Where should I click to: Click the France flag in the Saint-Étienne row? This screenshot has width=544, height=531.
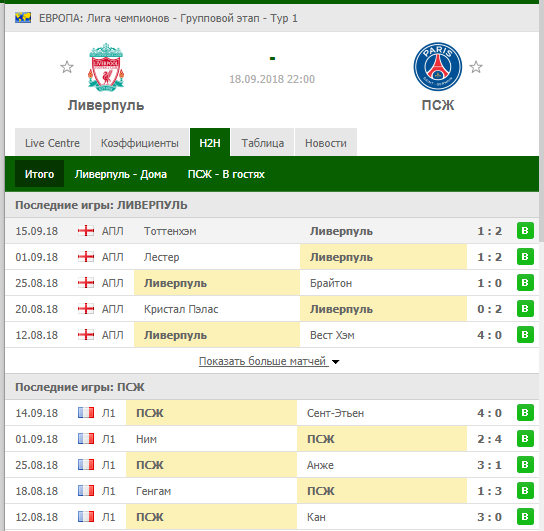tap(86, 413)
